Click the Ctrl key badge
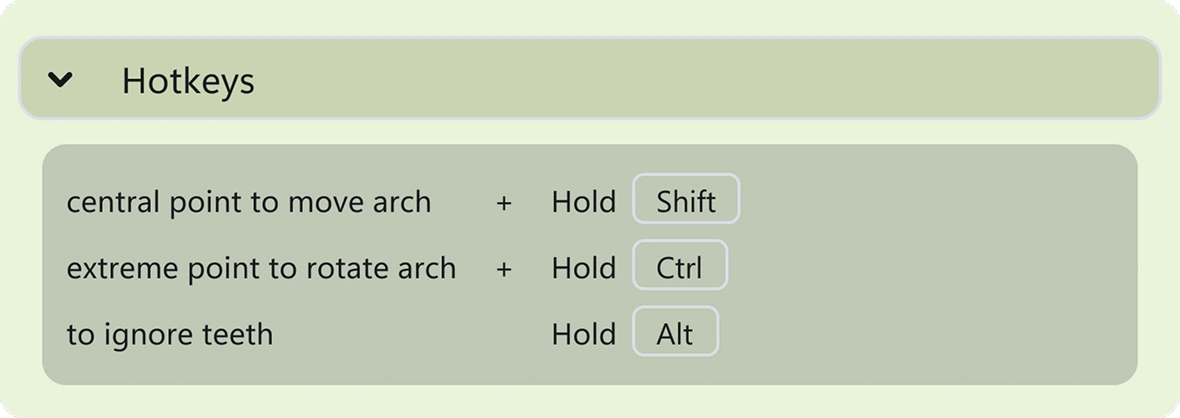This screenshot has height=418, width=1180. click(680, 265)
